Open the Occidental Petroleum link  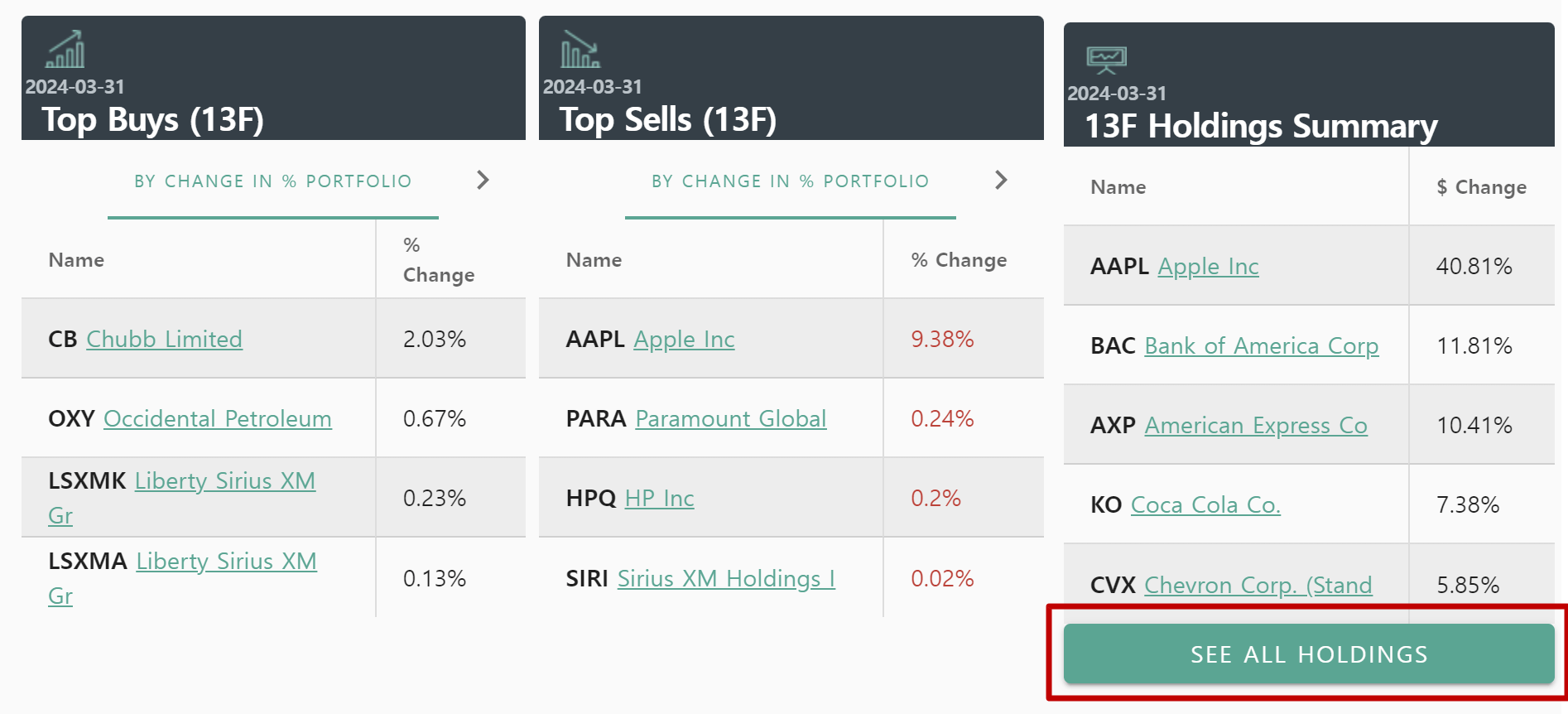[217, 419]
